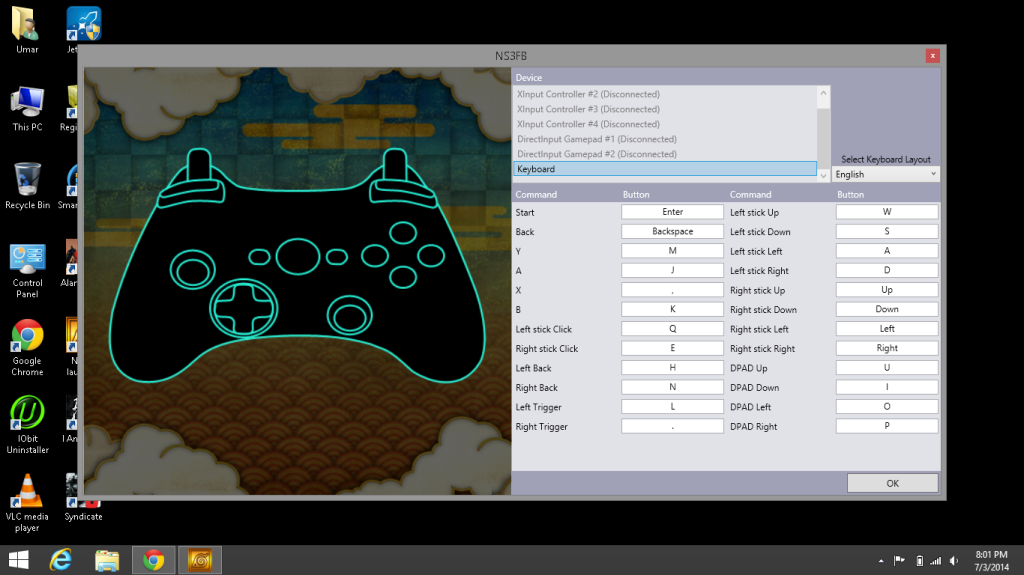Click the X button mapping field

pos(672,289)
